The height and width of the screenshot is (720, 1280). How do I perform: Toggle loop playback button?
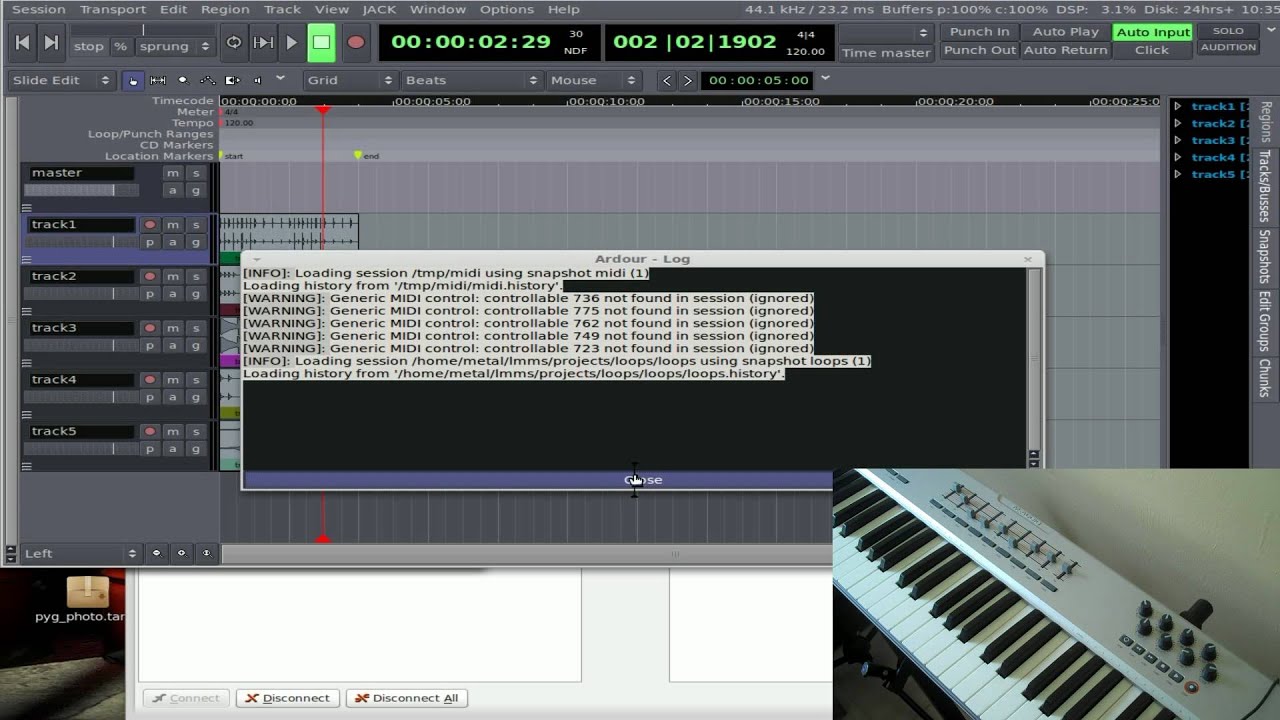click(234, 42)
